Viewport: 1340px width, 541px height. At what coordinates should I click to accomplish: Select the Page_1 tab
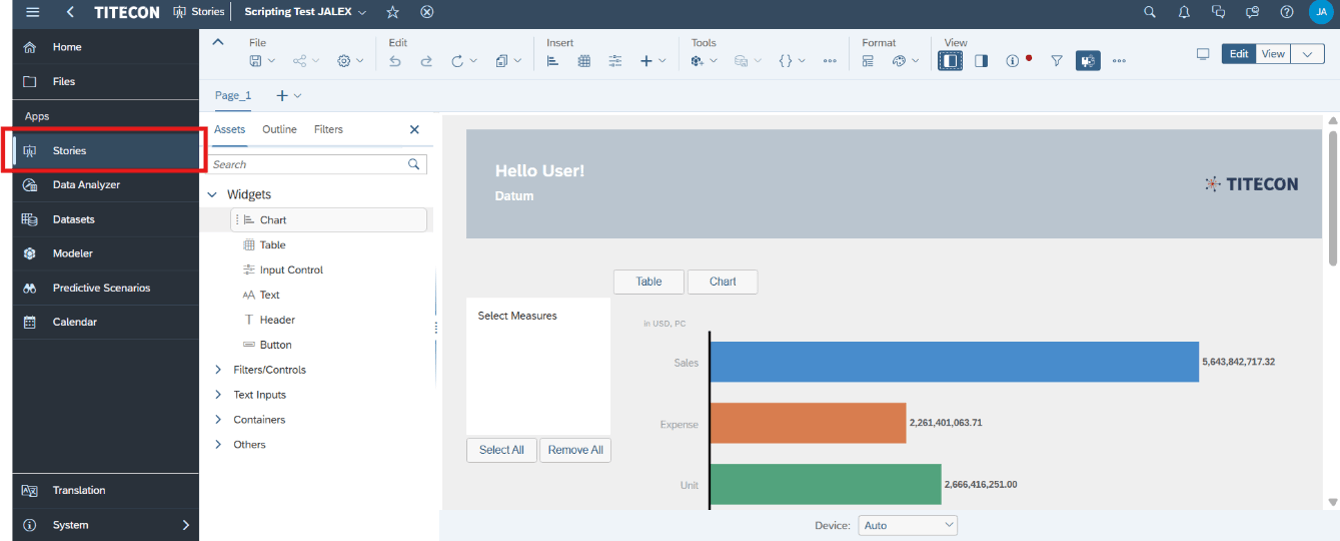(233, 95)
